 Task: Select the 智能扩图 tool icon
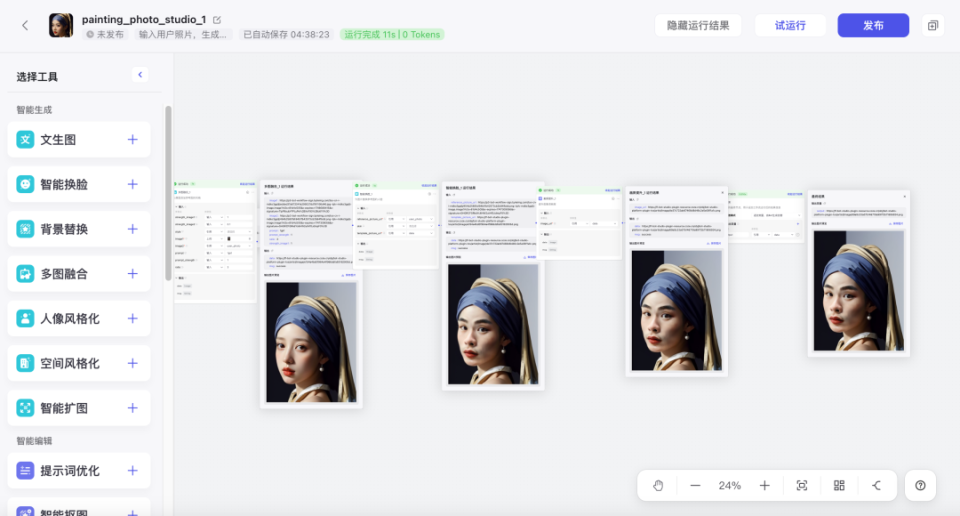[x=25, y=408]
